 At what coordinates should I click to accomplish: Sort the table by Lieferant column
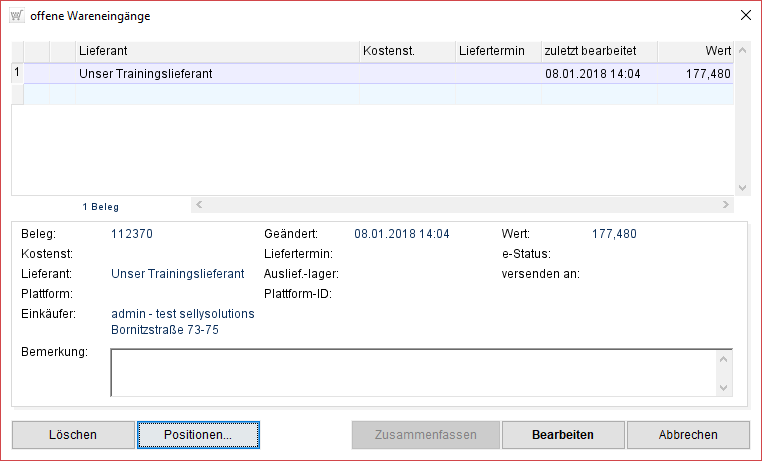tap(216, 51)
